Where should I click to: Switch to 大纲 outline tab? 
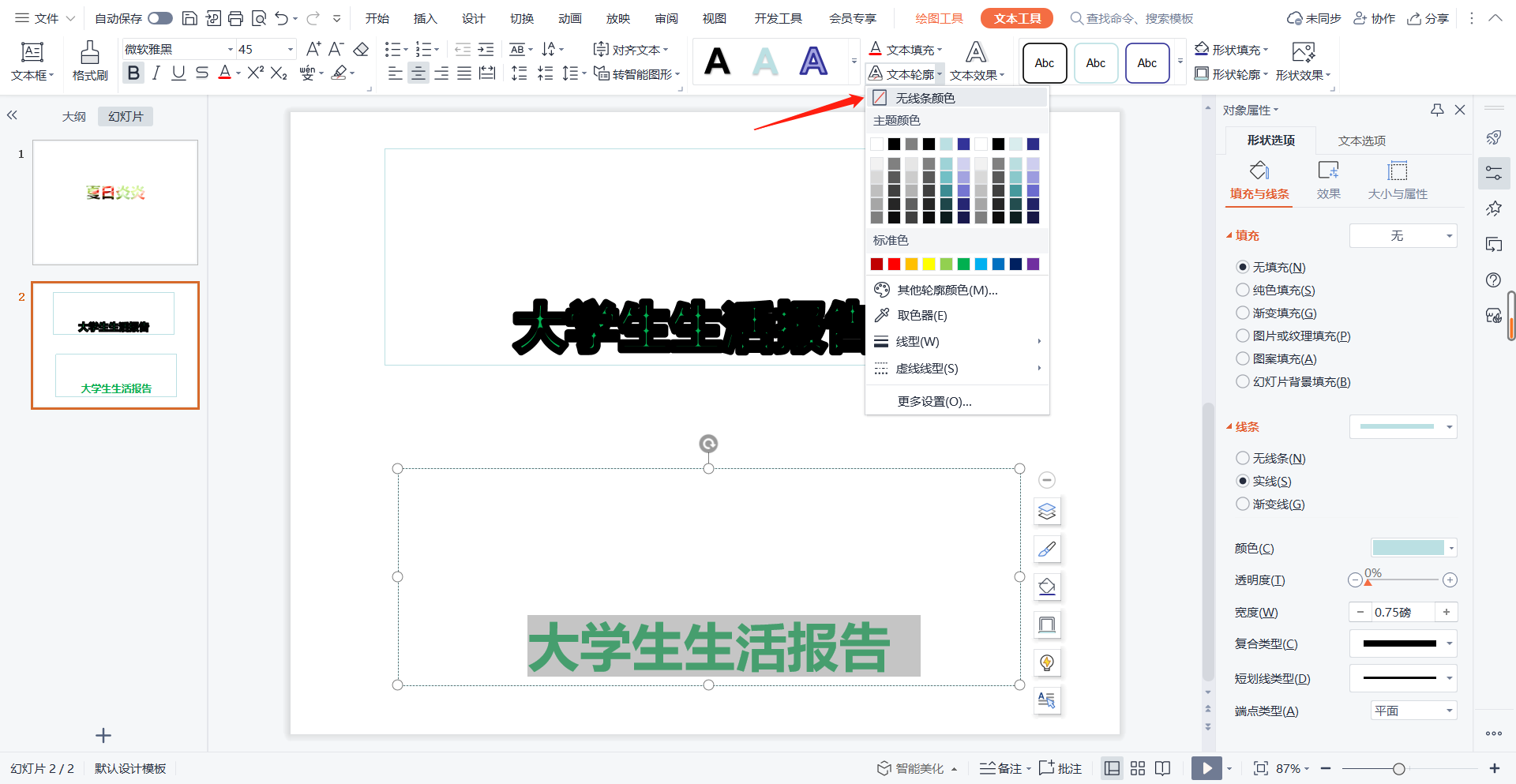[x=74, y=116]
